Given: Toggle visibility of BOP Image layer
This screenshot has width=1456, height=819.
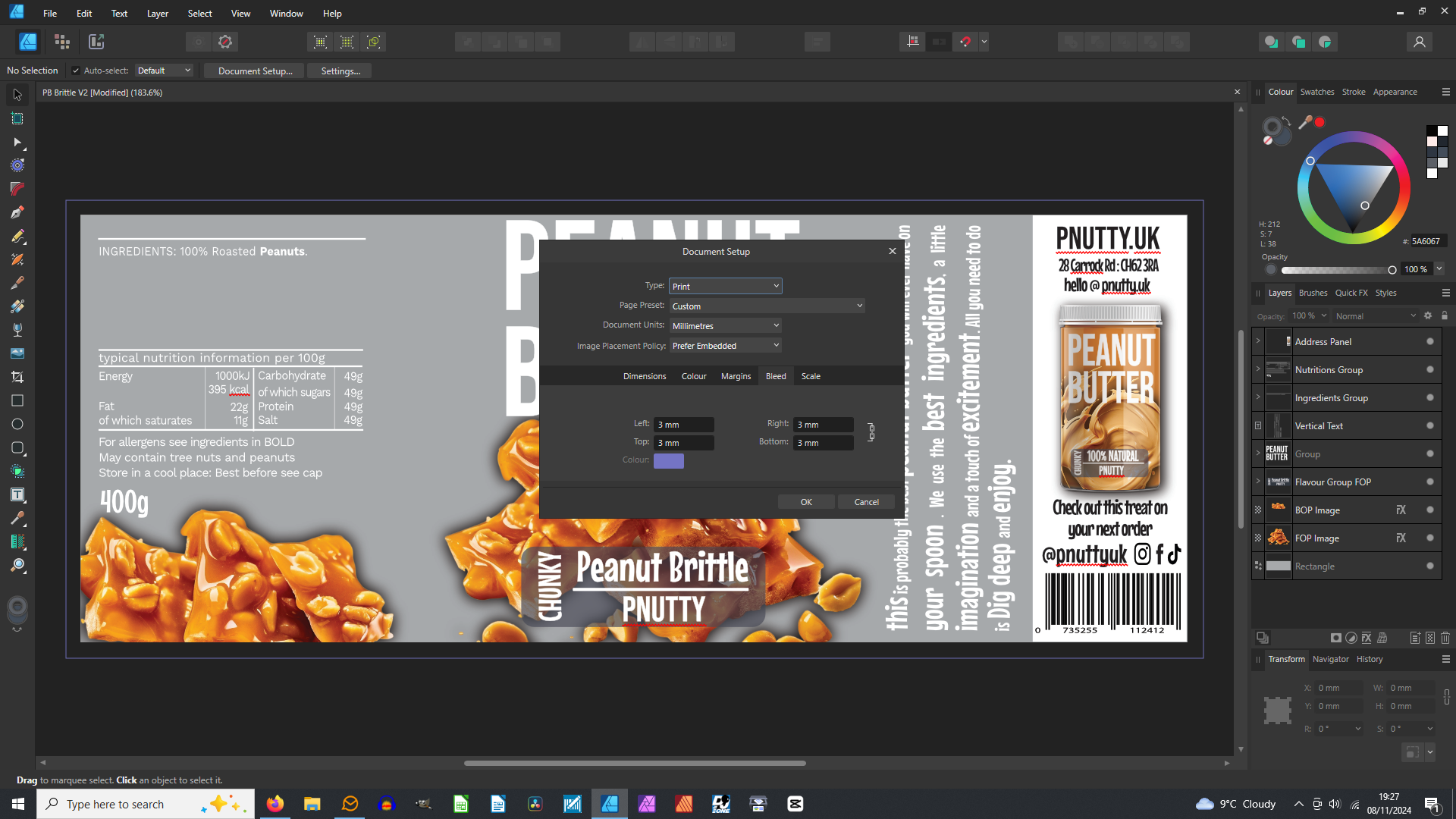Looking at the screenshot, I should click(1430, 510).
